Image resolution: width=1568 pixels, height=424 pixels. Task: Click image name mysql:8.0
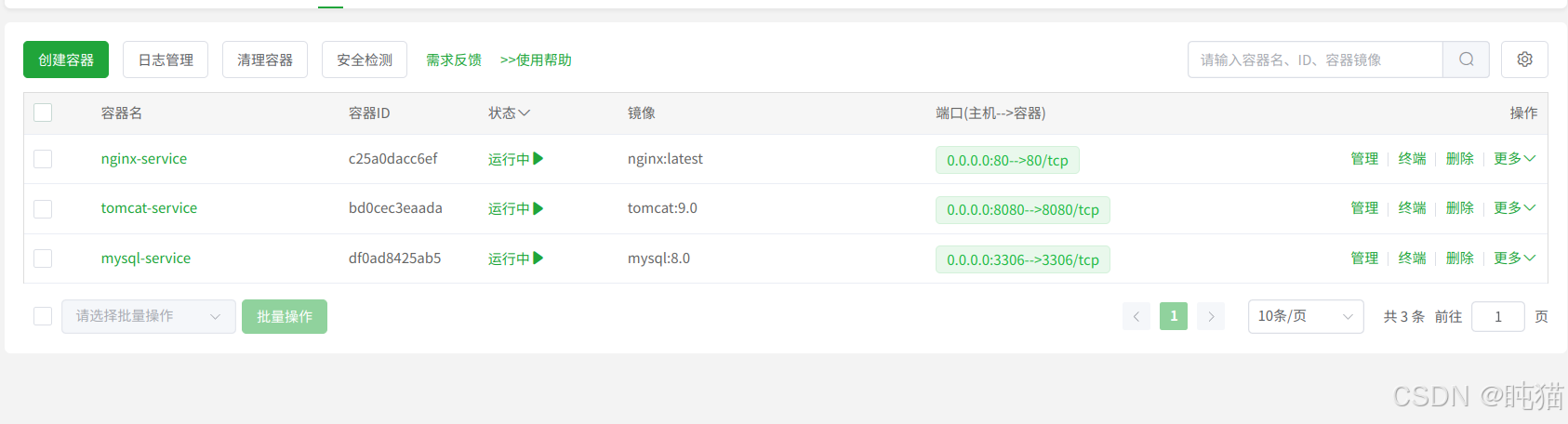click(x=658, y=258)
